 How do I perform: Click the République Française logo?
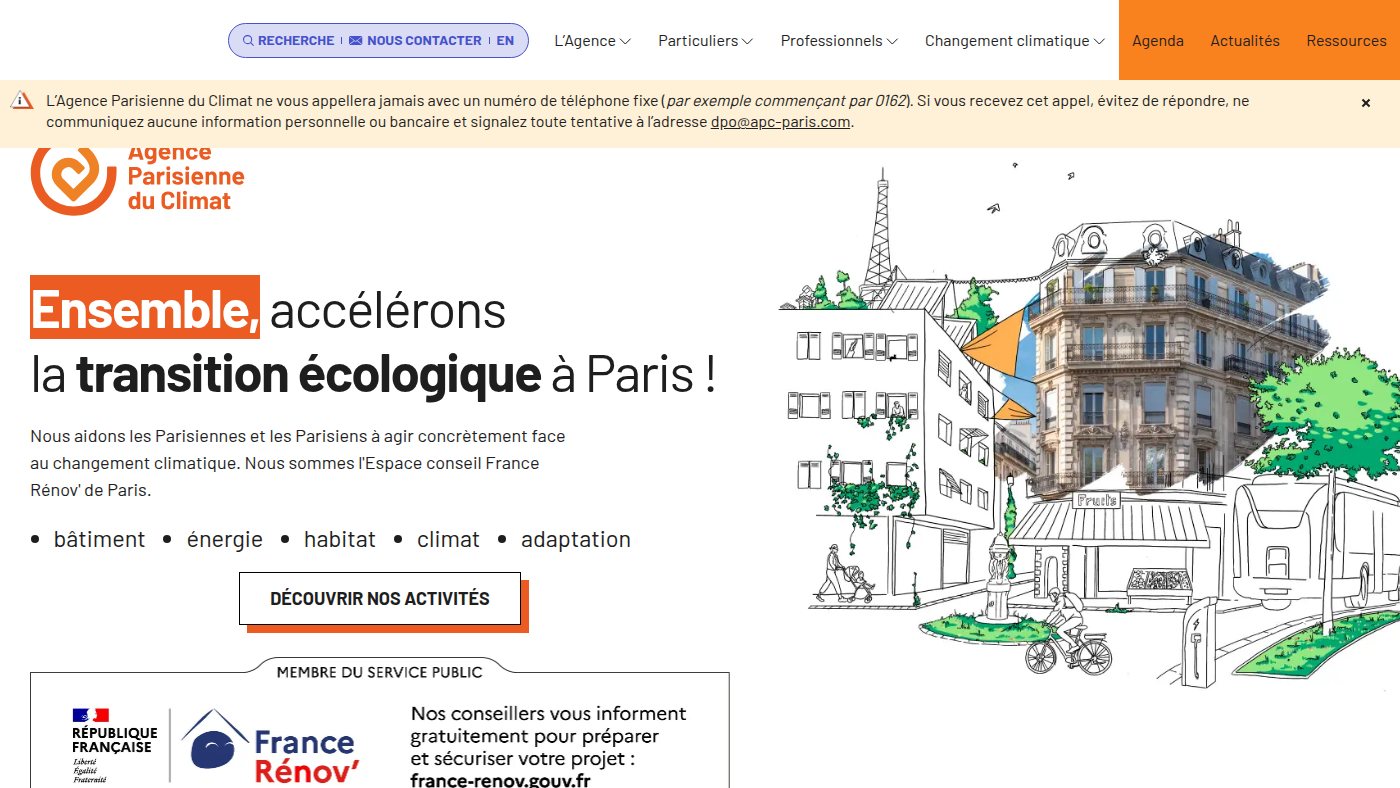coord(114,746)
